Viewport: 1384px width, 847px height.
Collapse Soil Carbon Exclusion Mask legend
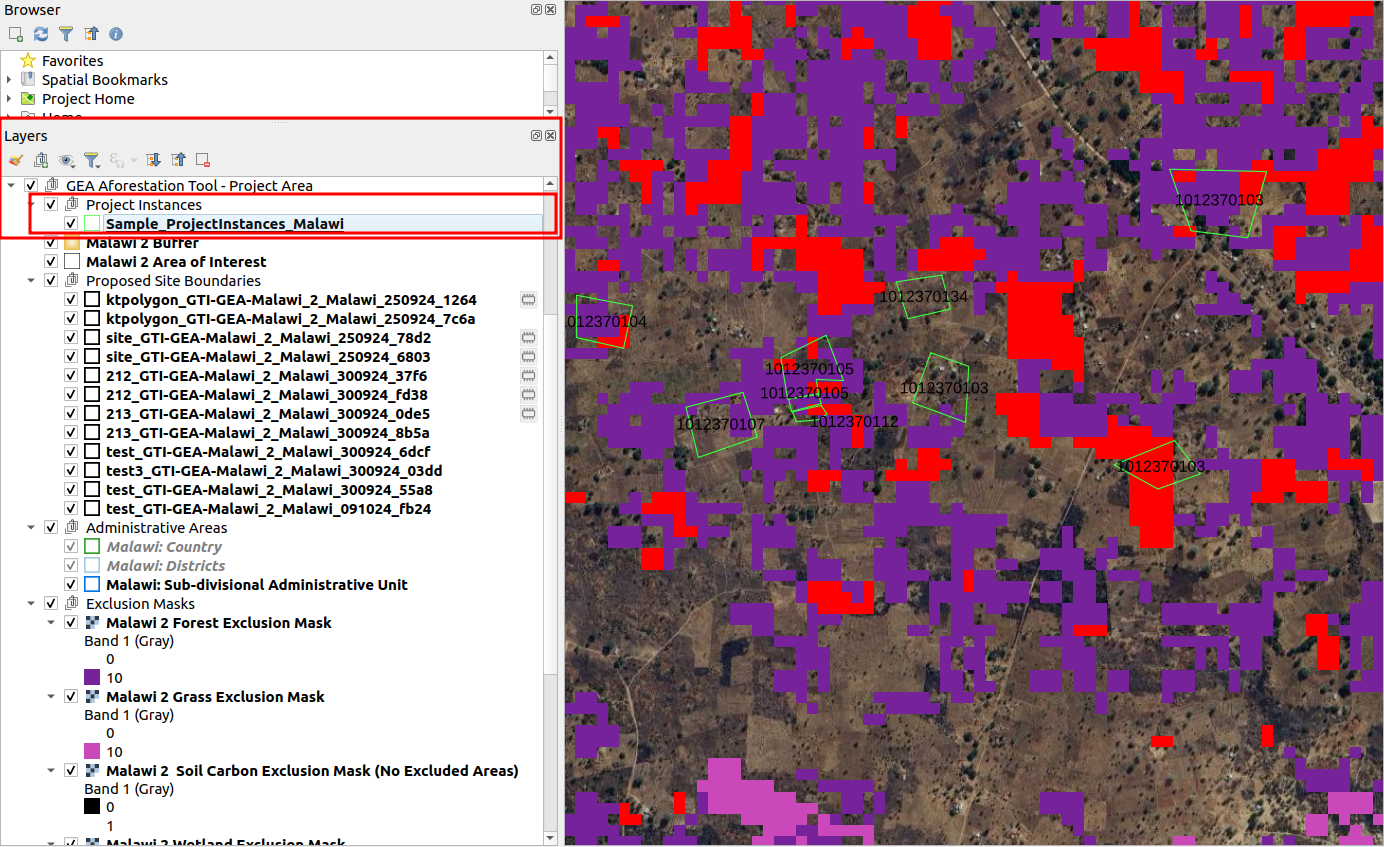pyautogui.click(x=51, y=771)
